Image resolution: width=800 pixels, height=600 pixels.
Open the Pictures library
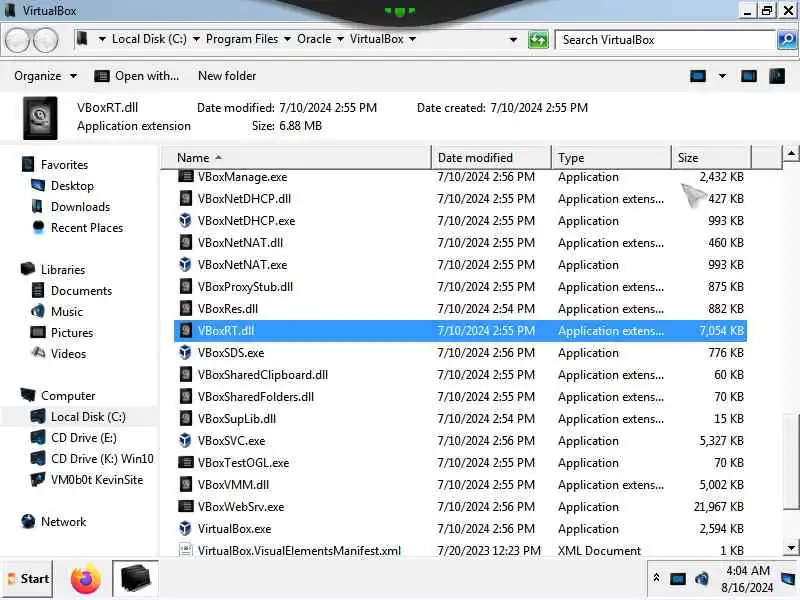72,332
